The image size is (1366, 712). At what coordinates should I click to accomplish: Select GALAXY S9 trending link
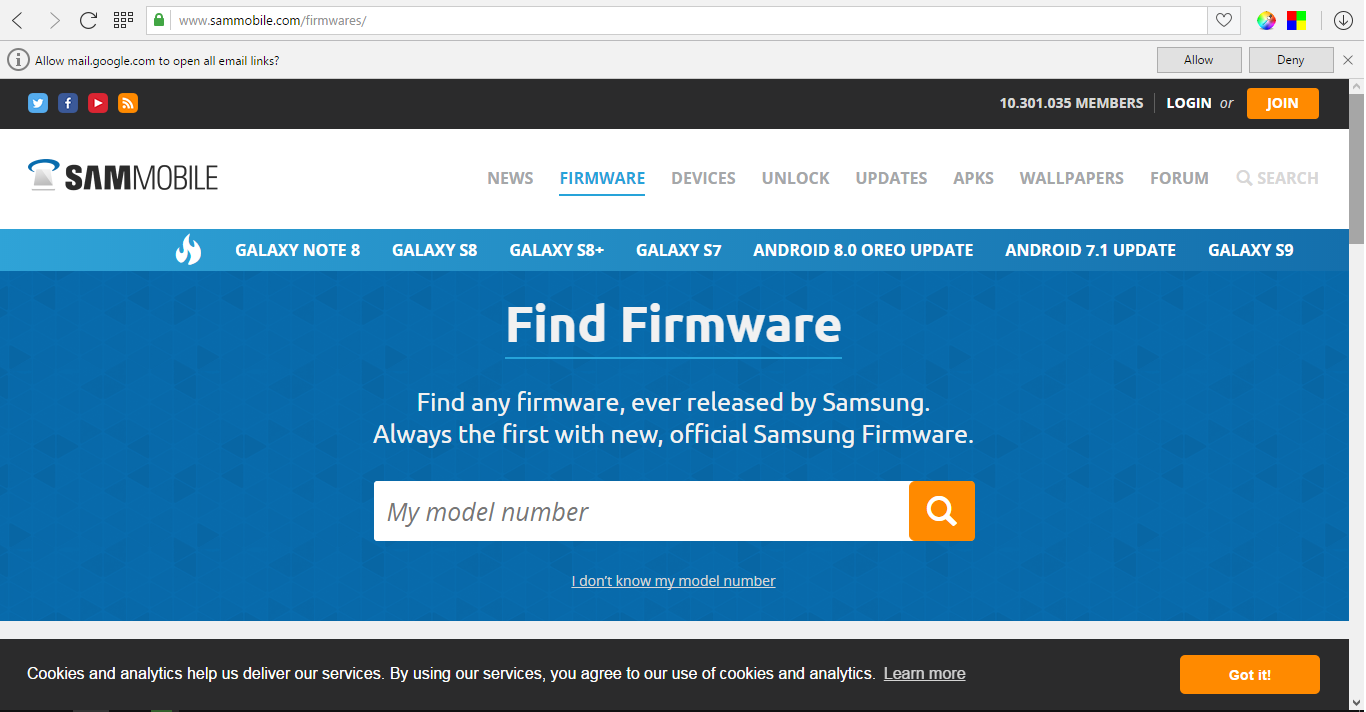(x=1250, y=250)
